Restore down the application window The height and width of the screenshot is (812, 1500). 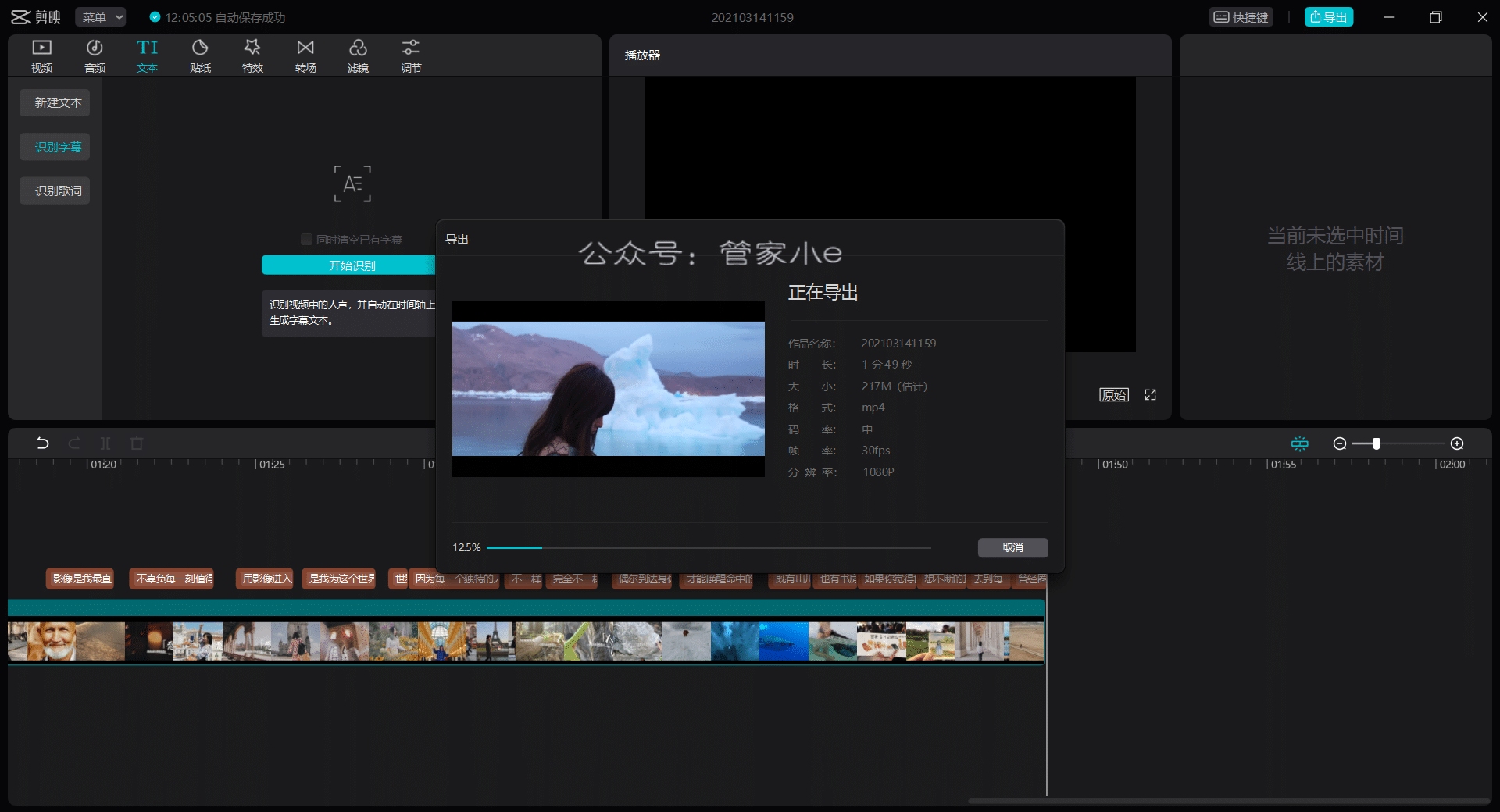pos(1436,17)
